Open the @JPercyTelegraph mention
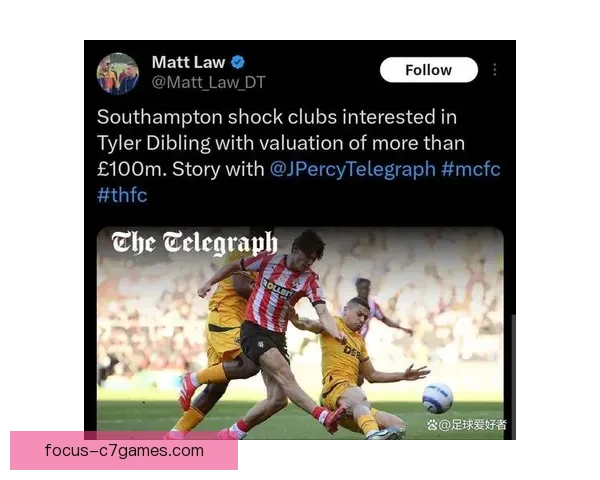 (x=353, y=169)
